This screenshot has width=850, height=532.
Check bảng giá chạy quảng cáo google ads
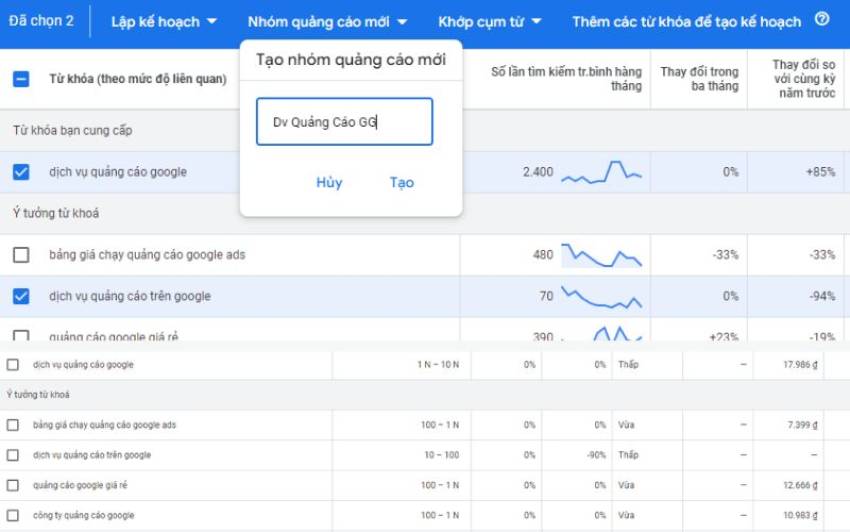pyautogui.click(x=21, y=254)
